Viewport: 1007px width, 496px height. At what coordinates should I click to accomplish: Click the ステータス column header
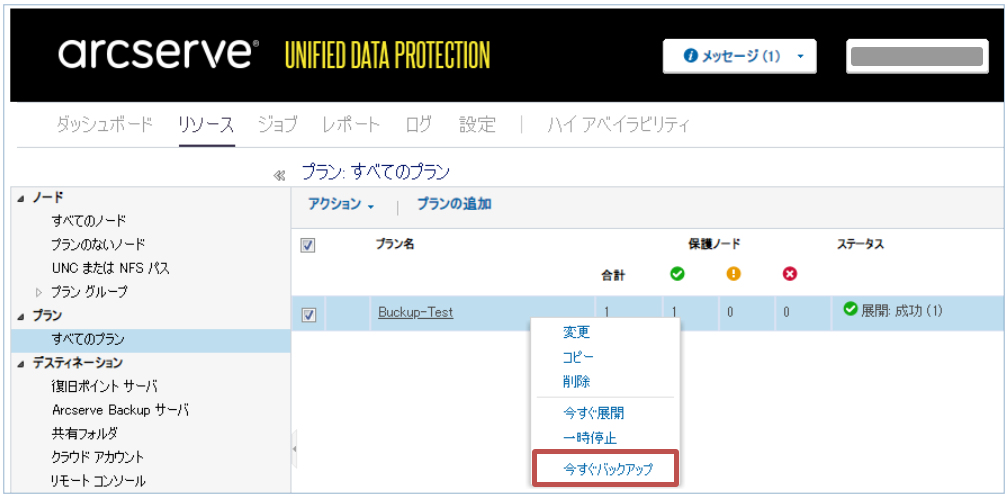(x=860, y=244)
